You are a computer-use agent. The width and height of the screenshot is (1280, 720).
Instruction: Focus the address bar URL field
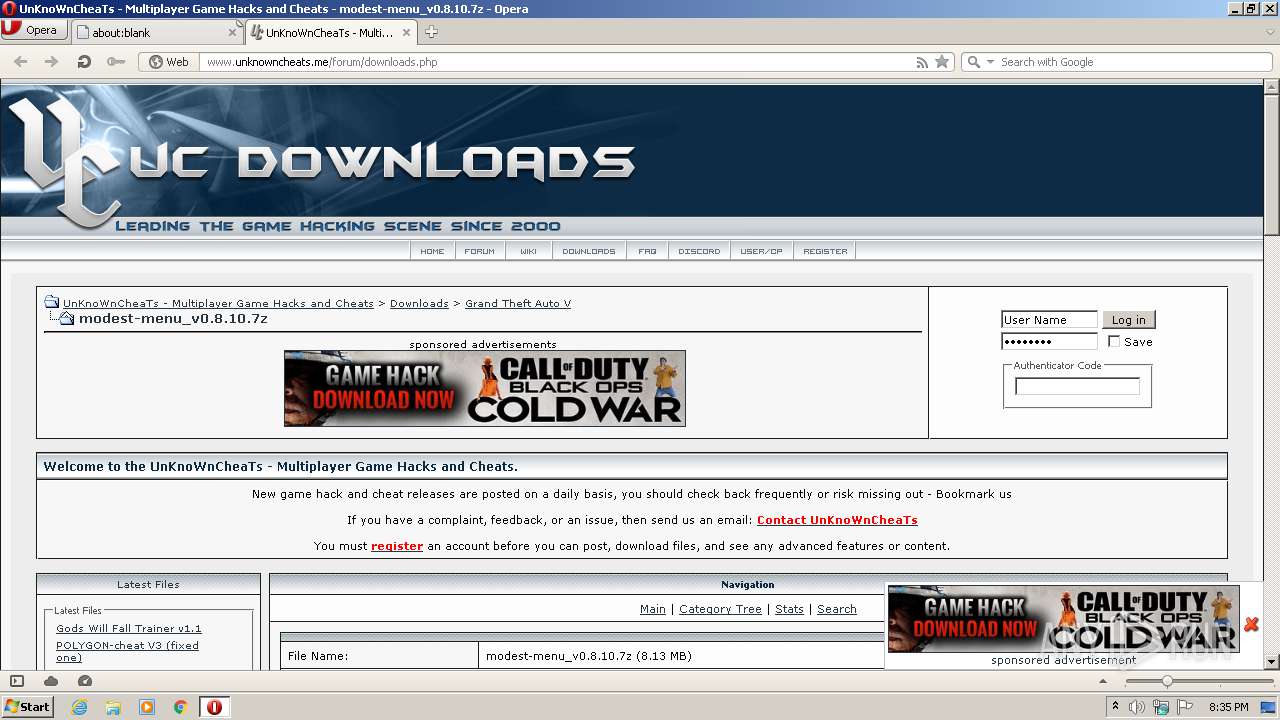(555, 62)
